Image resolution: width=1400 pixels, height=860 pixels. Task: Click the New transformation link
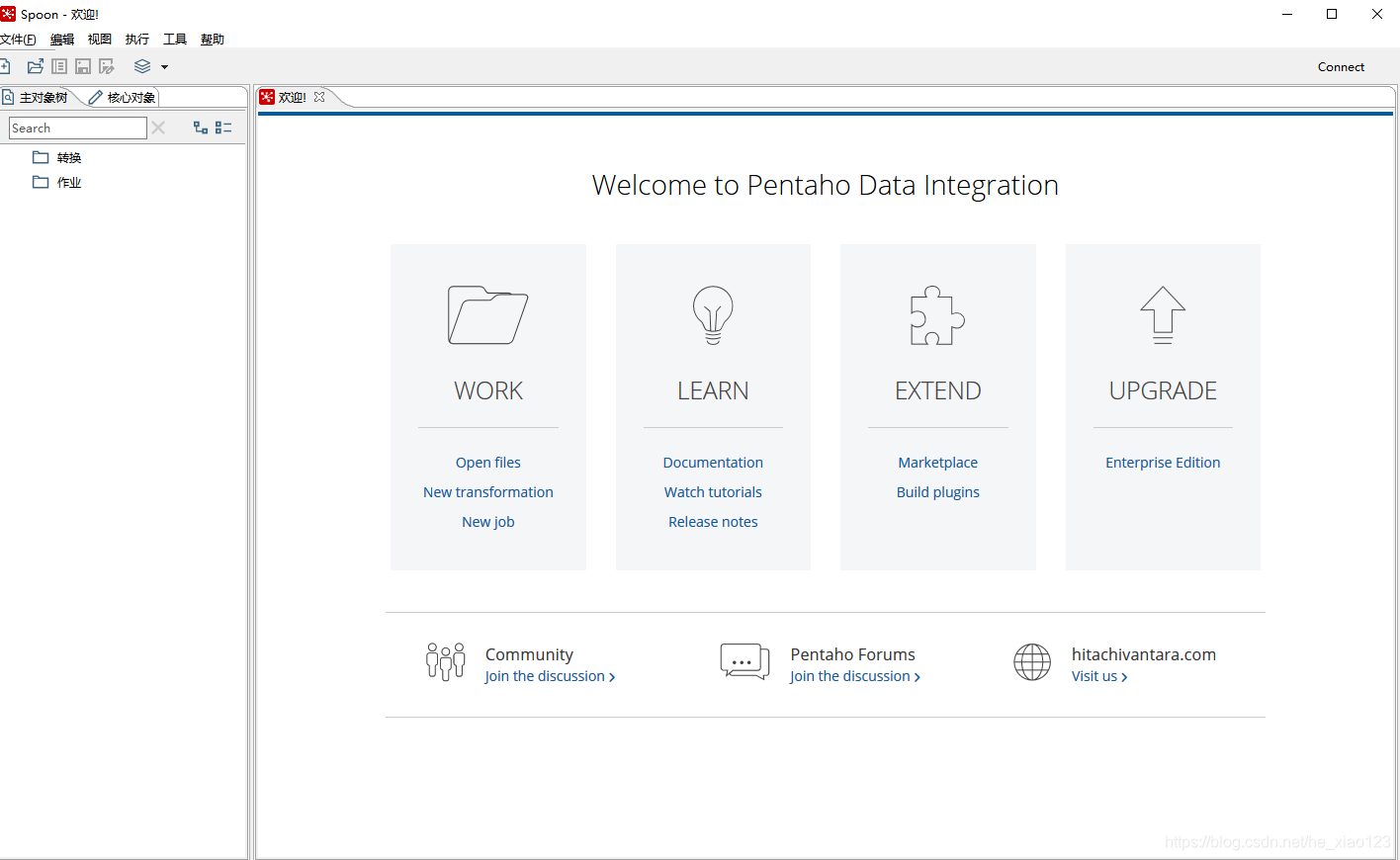click(x=488, y=492)
